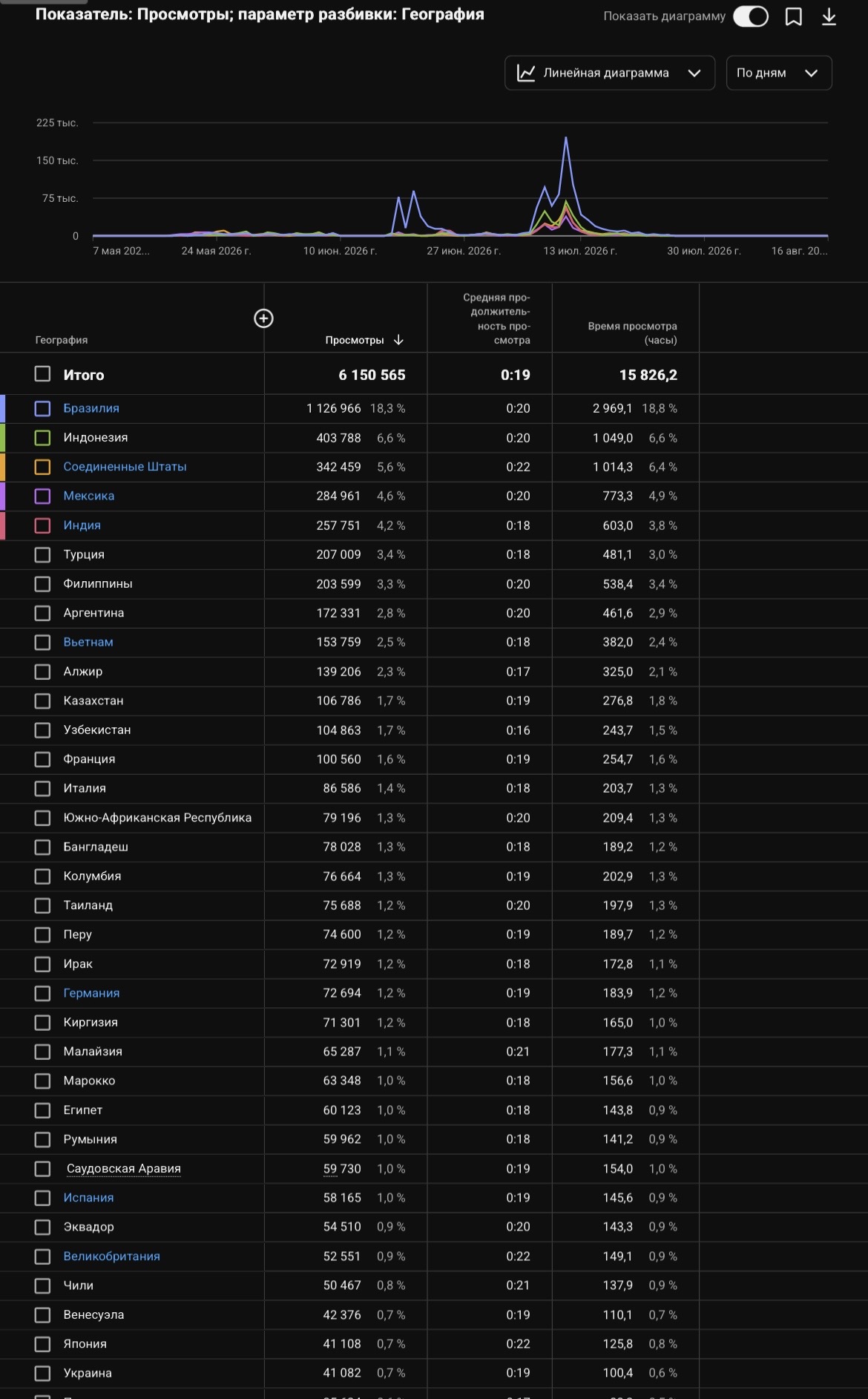This screenshot has height=1399, width=868.
Task: Click the Алжир row label
Action: click(x=83, y=672)
